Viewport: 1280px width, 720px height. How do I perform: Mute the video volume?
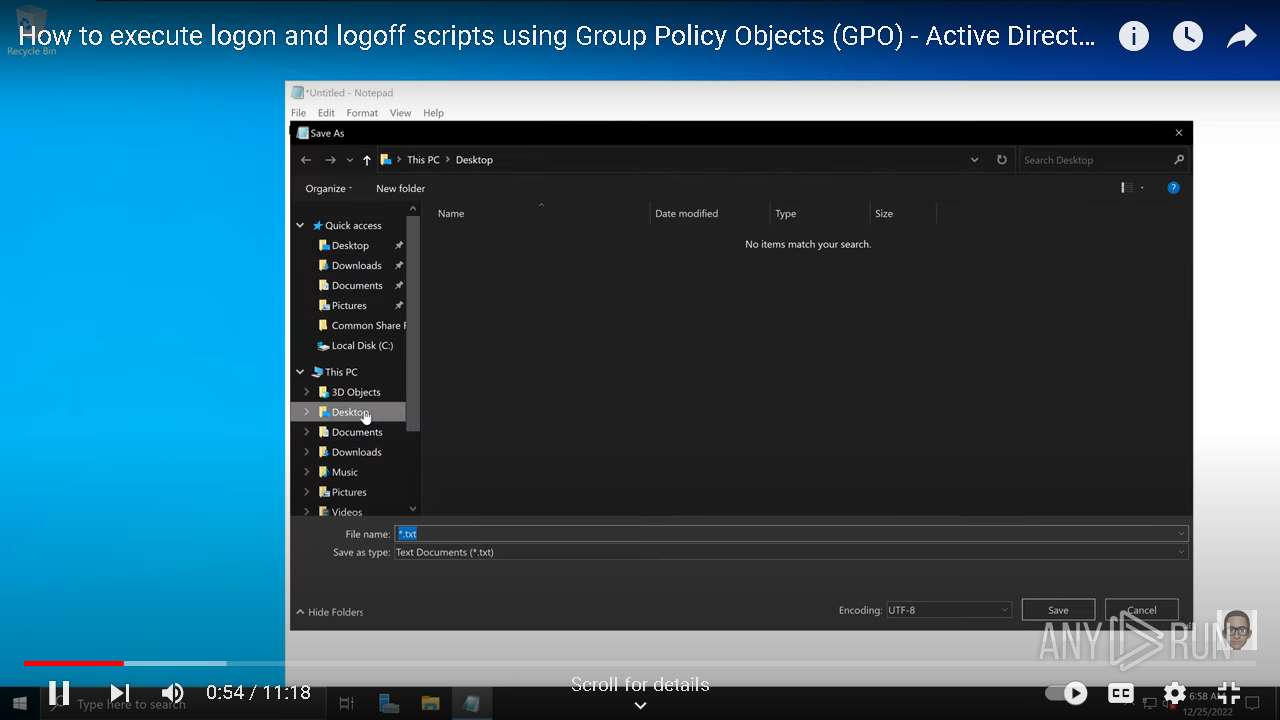pyautogui.click(x=173, y=692)
